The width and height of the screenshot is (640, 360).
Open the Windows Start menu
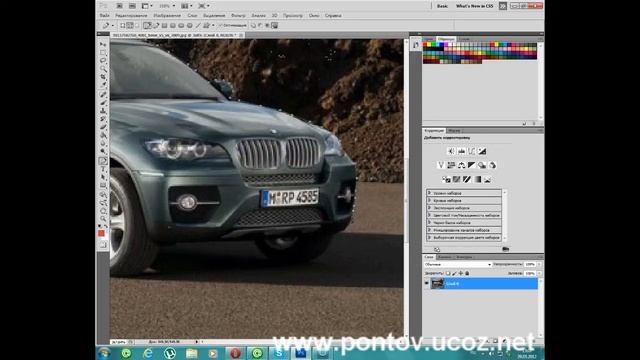pos(104,353)
